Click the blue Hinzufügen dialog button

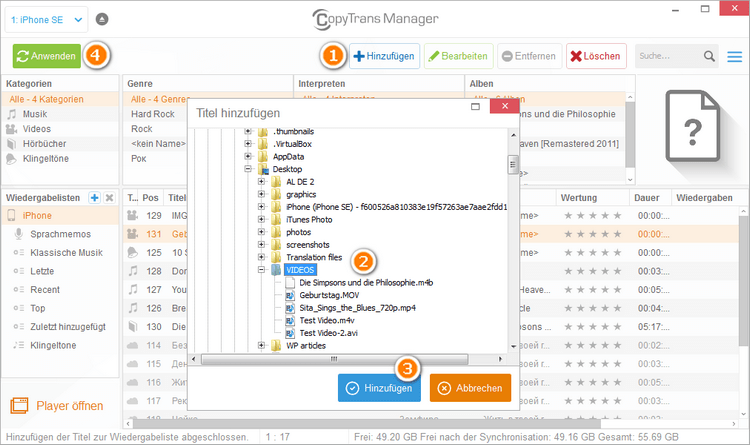(379, 388)
